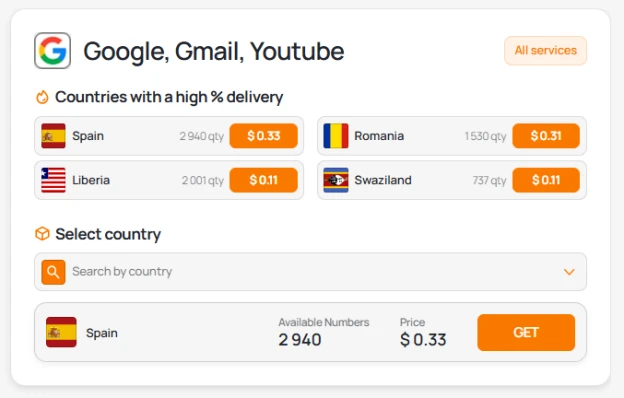
Task: Click the Google logo icon
Action: 53,51
